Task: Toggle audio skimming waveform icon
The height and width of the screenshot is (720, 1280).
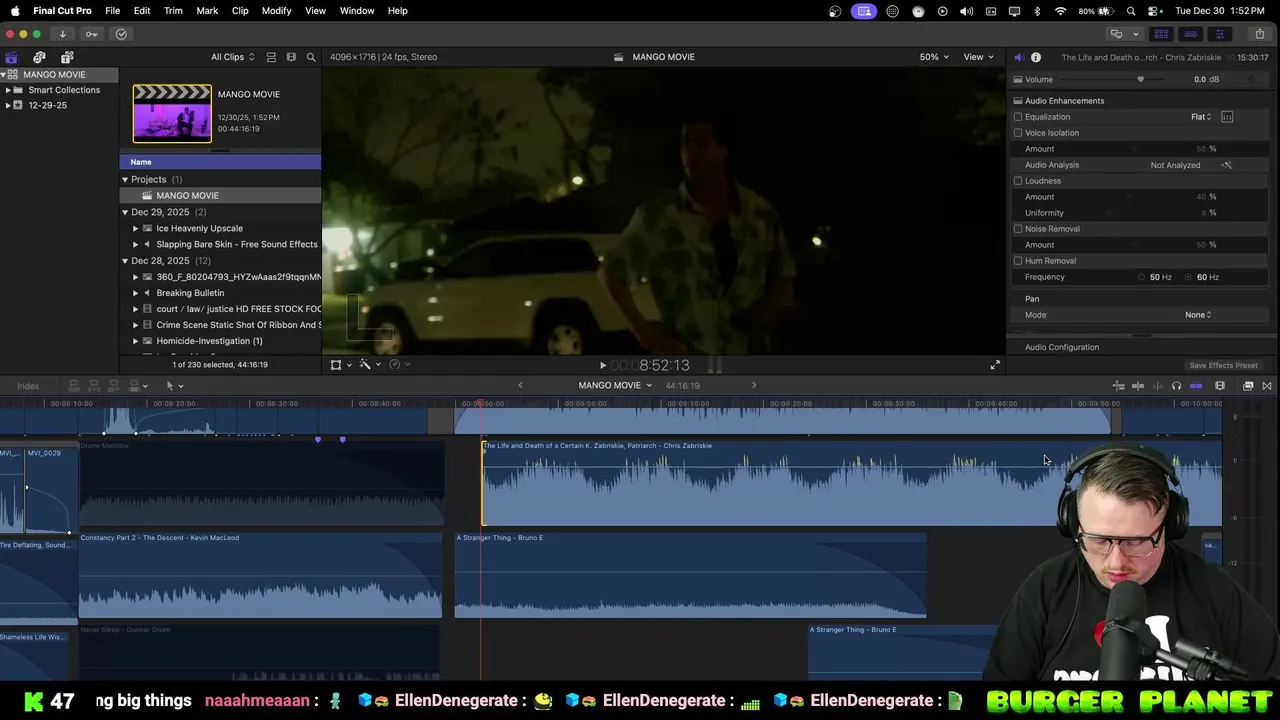Action: click(x=1157, y=386)
